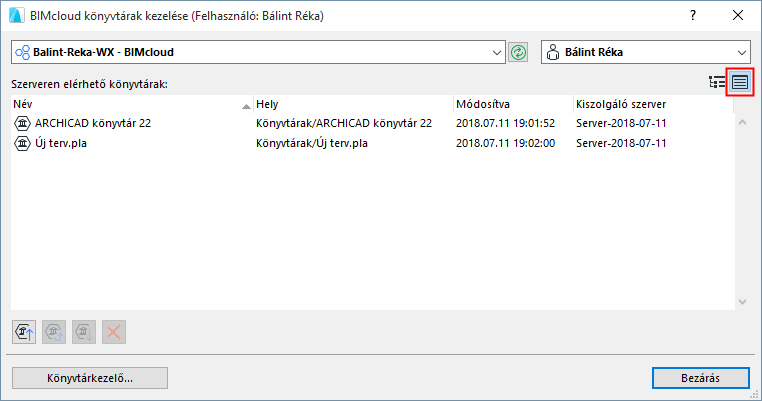Switch to flat list view icon
Image resolution: width=762 pixels, height=401 pixels.
coord(740,83)
